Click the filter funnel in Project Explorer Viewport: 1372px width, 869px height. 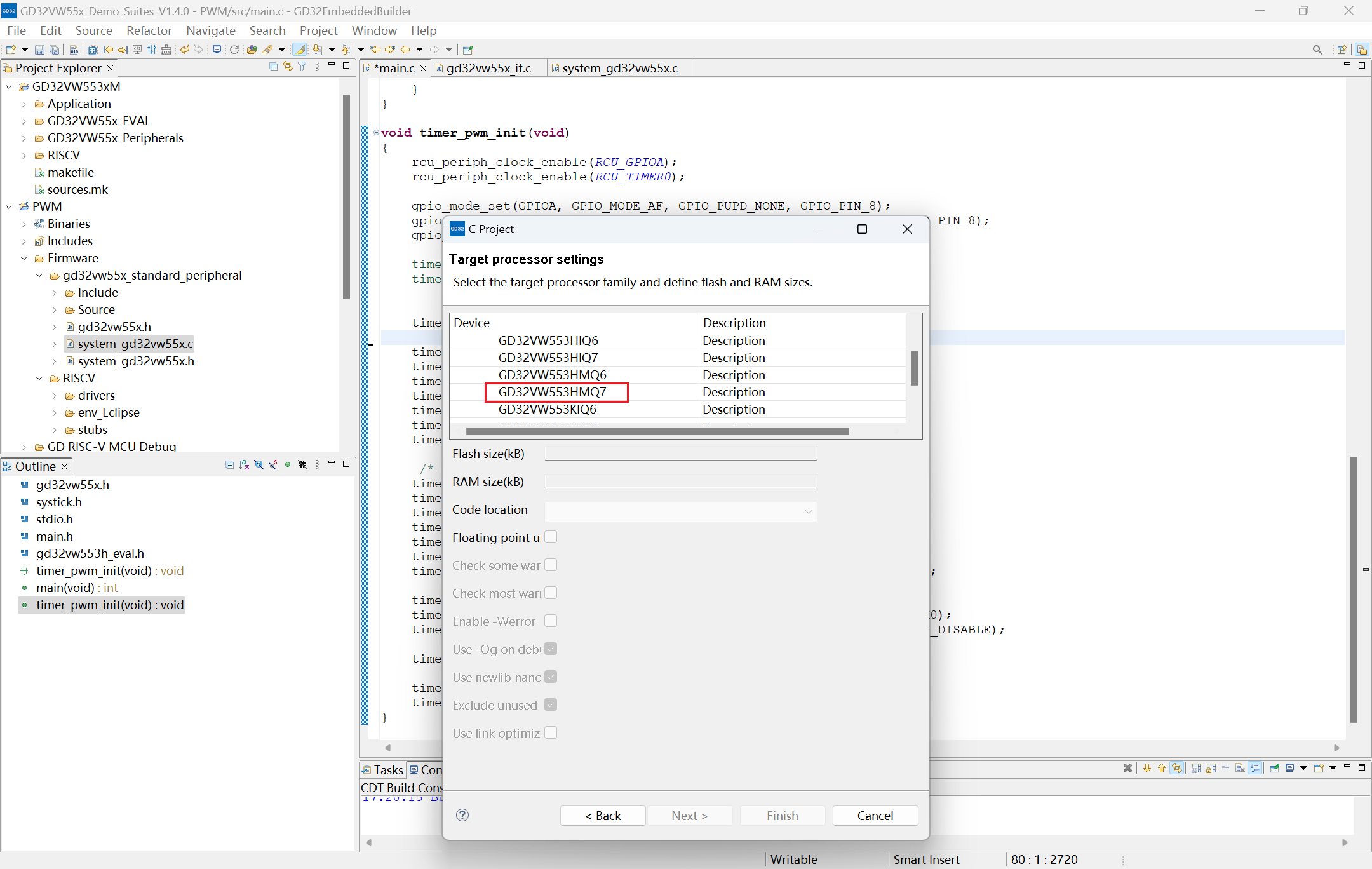pyautogui.click(x=302, y=67)
